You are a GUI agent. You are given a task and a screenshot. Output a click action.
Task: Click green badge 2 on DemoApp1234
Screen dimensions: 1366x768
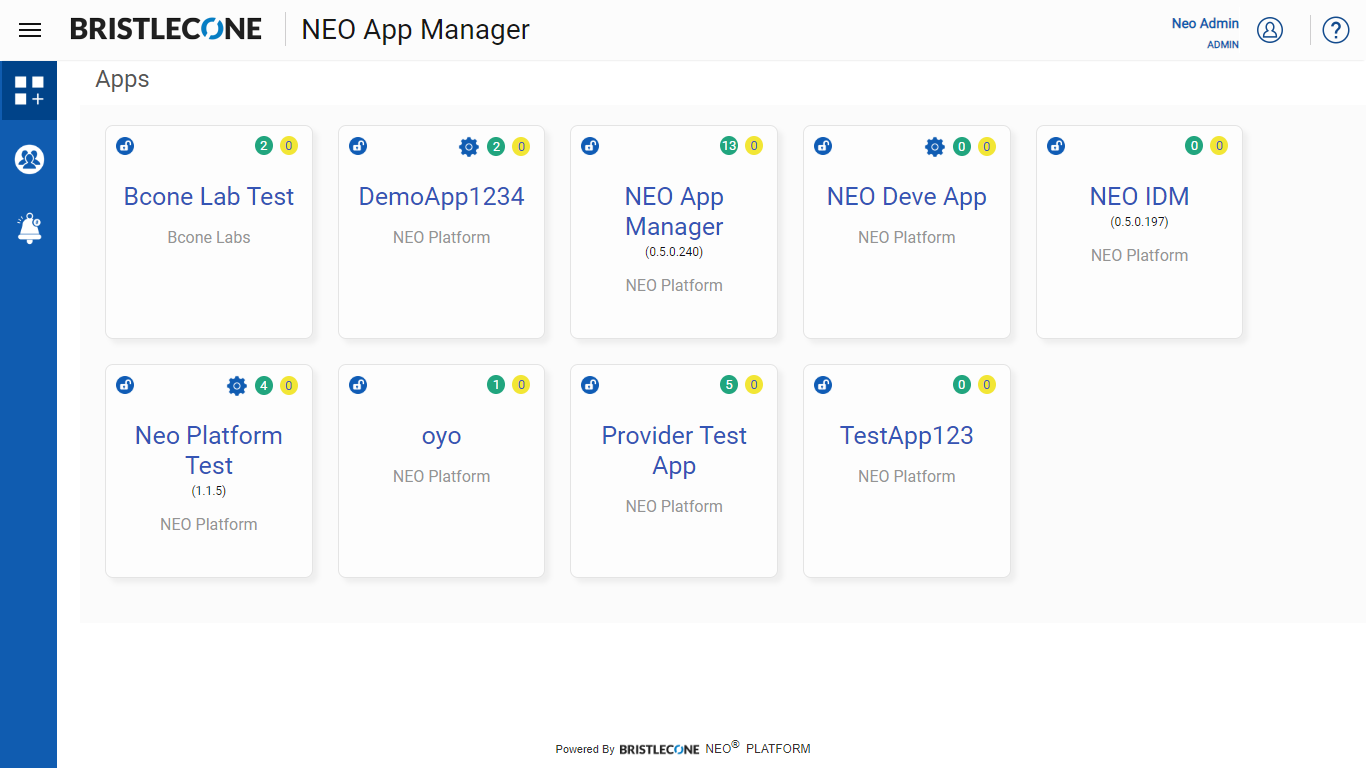496,147
